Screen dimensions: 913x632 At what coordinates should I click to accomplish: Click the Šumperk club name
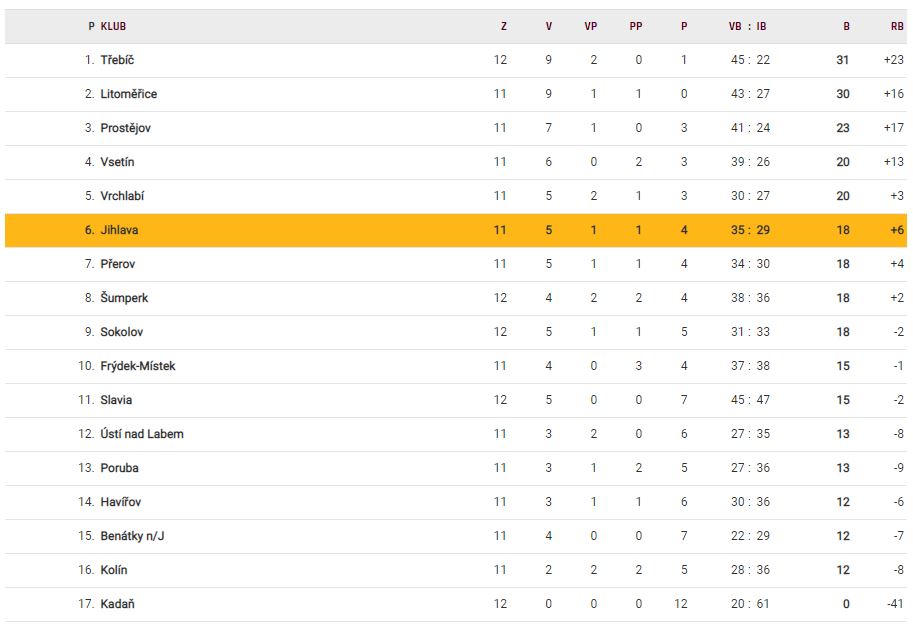click(124, 298)
